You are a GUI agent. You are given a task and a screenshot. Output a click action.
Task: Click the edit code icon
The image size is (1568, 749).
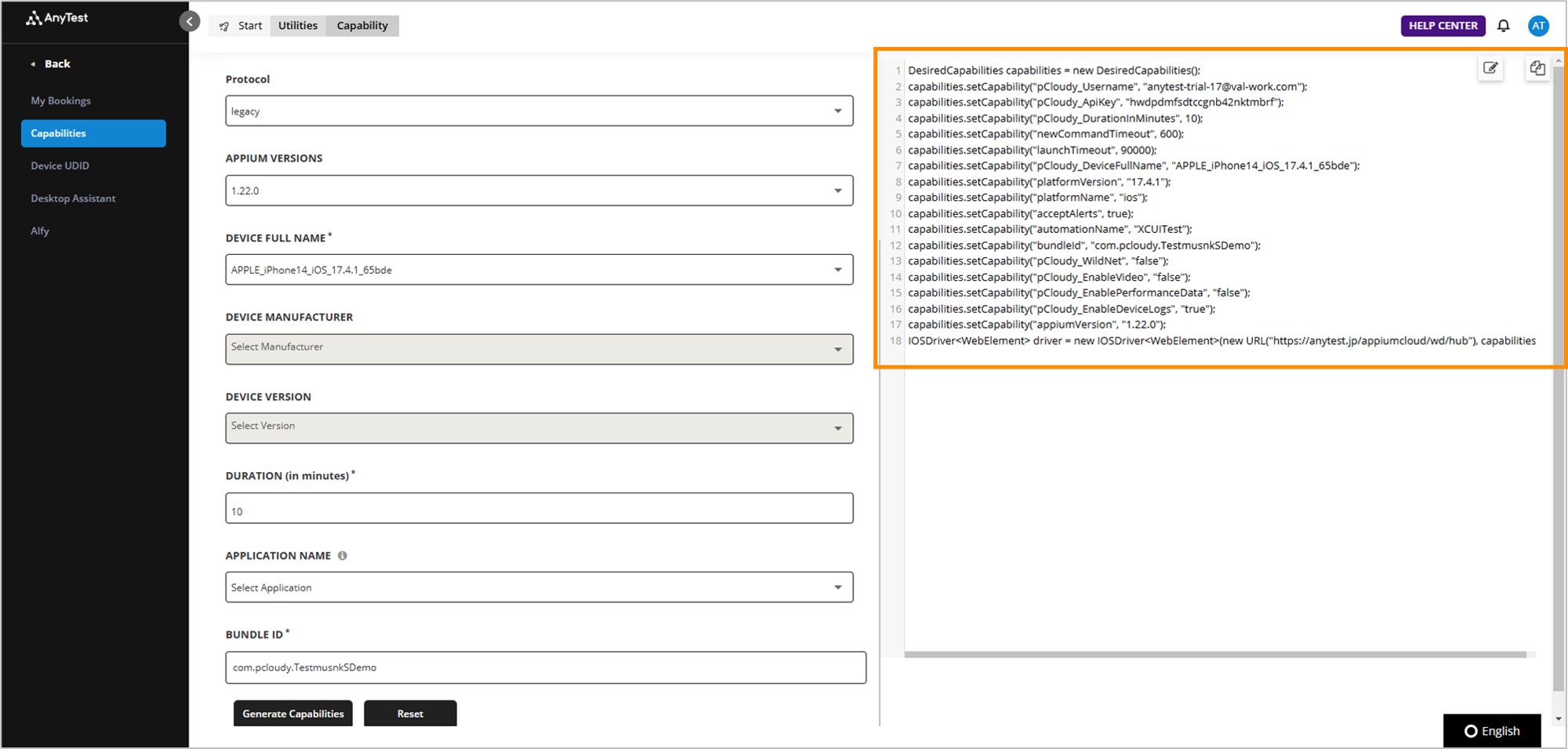click(1490, 68)
